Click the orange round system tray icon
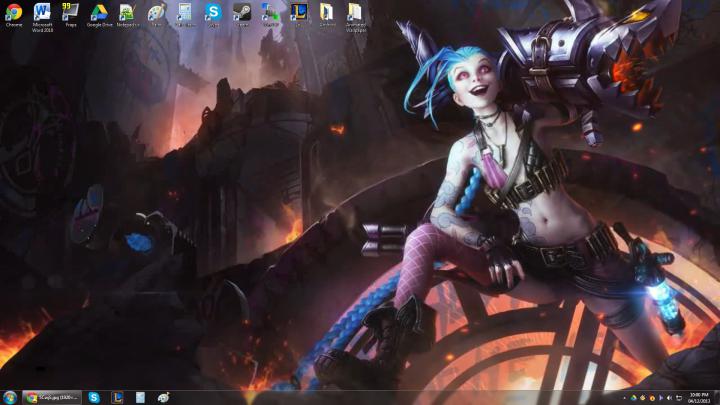The width and height of the screenshot is (720, 405). pos(652,398)
